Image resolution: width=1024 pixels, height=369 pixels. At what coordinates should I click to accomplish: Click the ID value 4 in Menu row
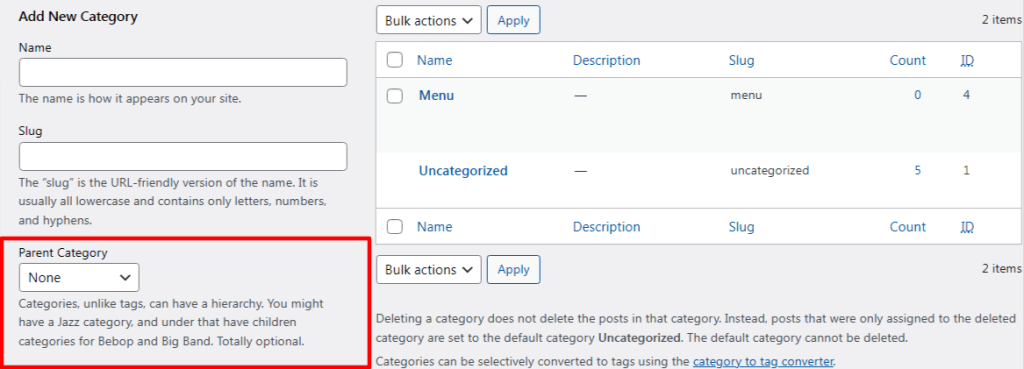[x=966, y=95]
